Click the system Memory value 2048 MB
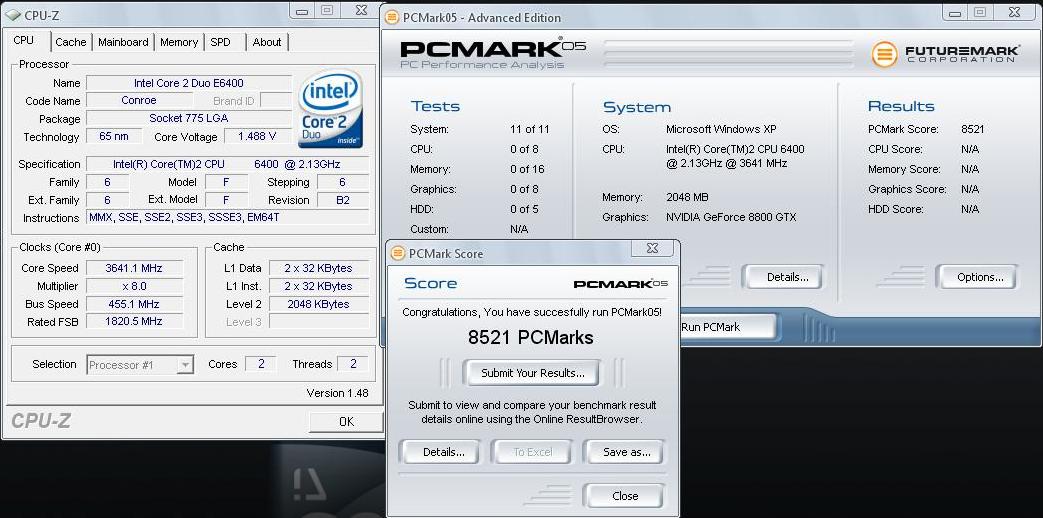 pos(687,197)
